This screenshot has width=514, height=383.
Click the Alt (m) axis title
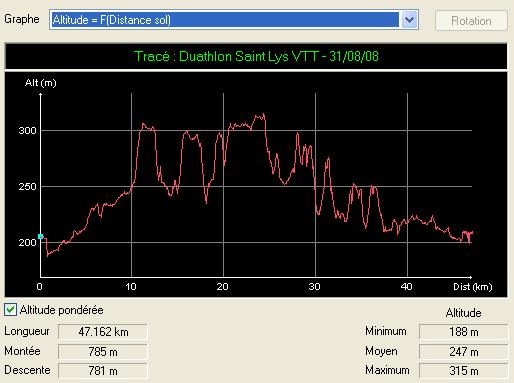pyautogui.click(x=41, y=83)
